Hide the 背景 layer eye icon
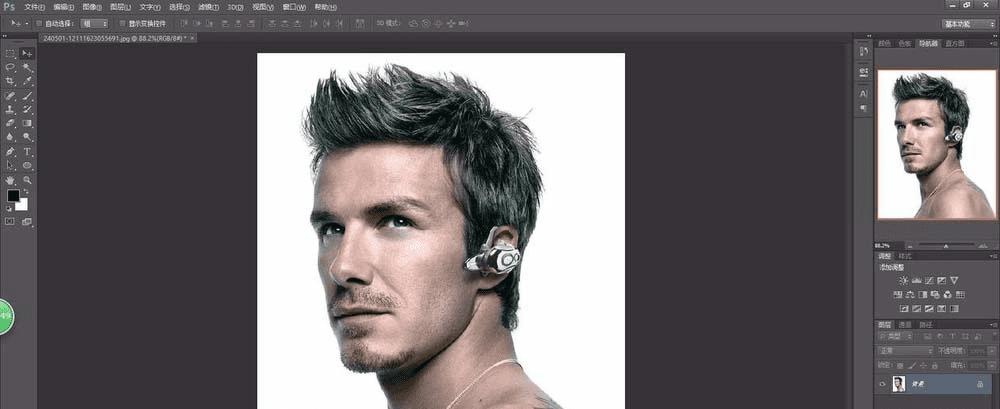1000x409 pixels. click(x=883, y=385)
